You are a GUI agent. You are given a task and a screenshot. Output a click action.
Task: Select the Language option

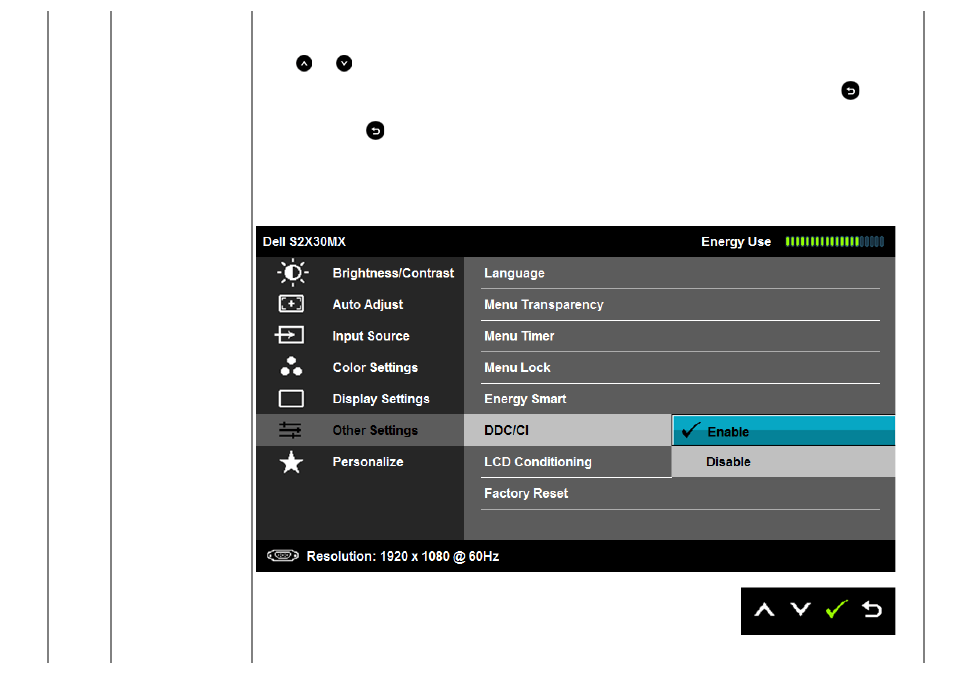point(680,273)
